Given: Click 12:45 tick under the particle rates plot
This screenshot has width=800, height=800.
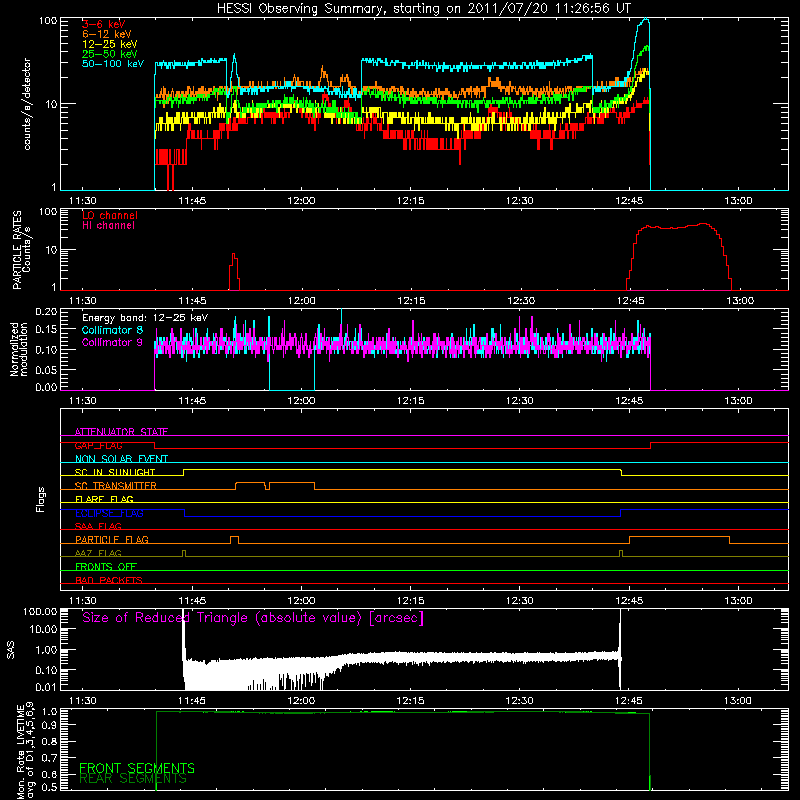Looking at the screenshot, I should (x=630, y=301).
